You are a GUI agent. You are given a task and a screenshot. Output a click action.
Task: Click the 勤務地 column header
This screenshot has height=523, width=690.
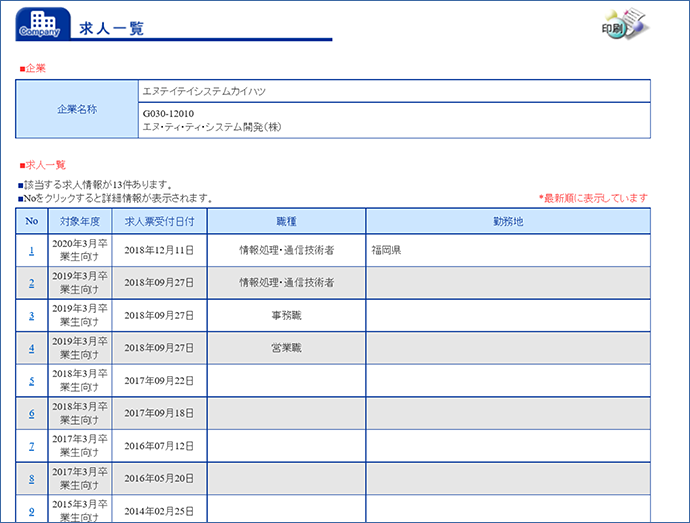point(508,221)
